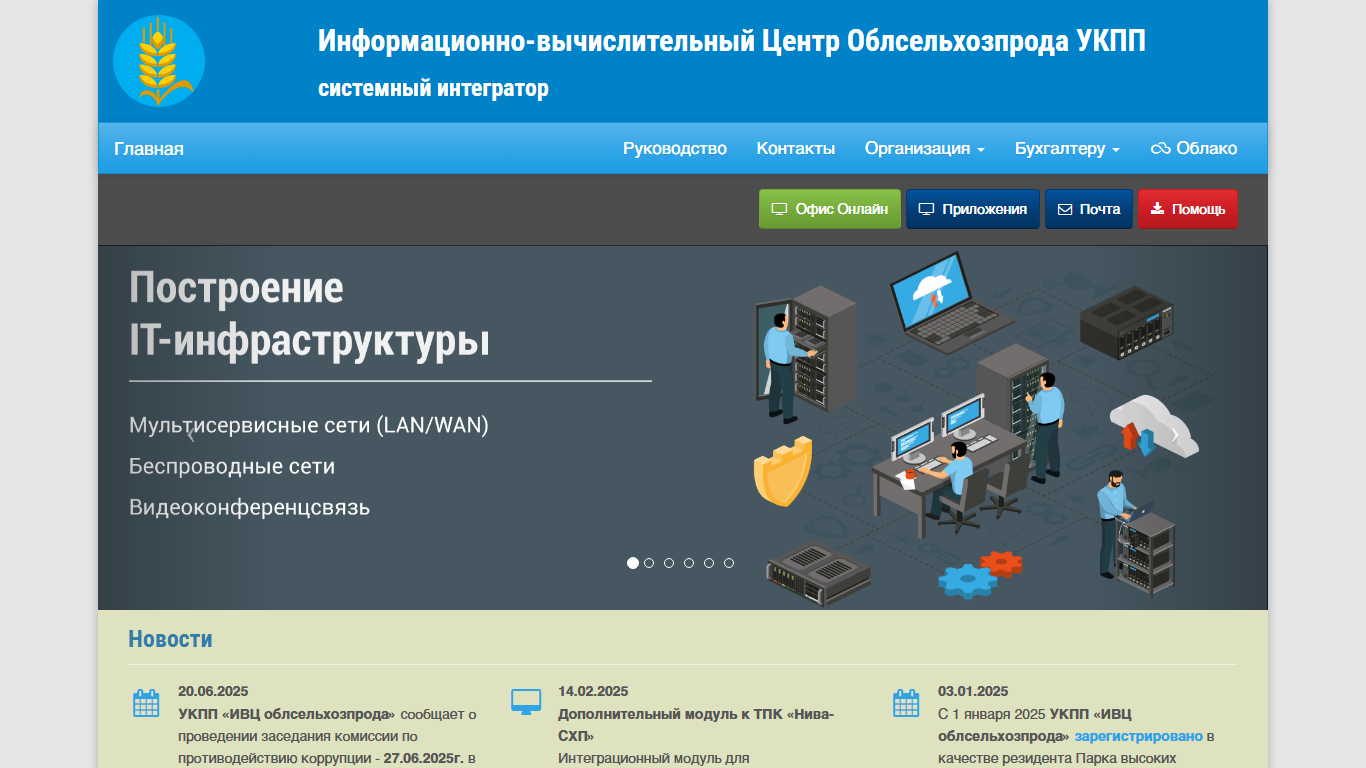Click the cloud icon beside Облако
Image resolution: width=1366 pixels, height=768 pixels.
click(x=1160, y=149)
